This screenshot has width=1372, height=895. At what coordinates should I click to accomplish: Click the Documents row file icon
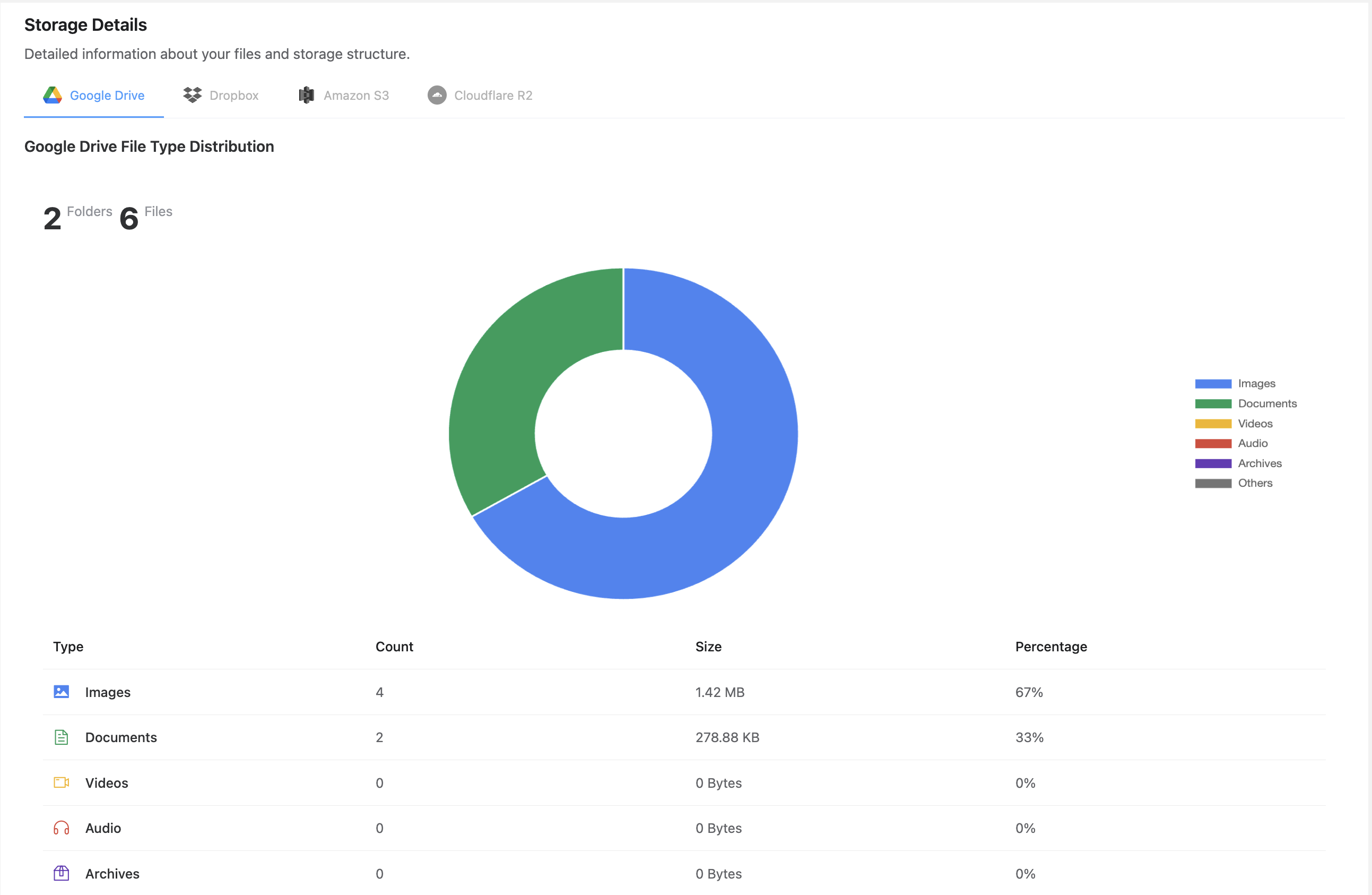[x=61, y=737]
